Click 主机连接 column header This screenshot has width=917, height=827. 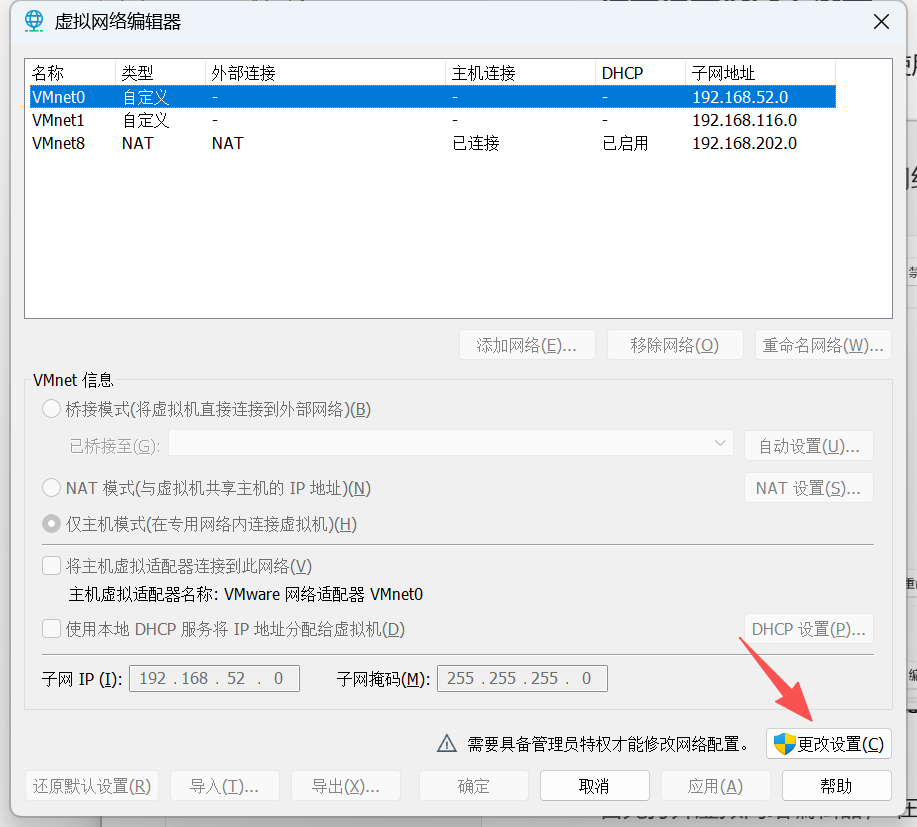point(520,73)
